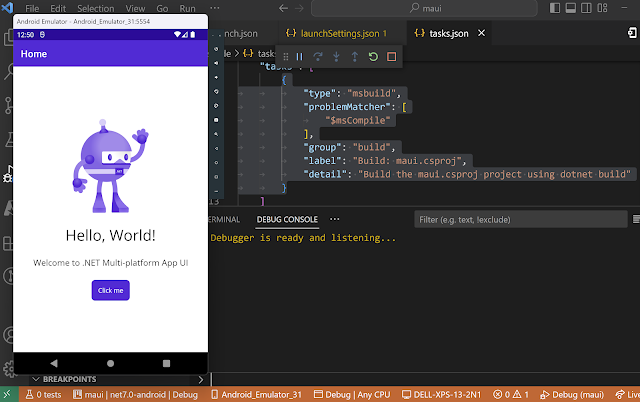Open the Edit menu
Viewport: 640px width, 402px height.
pos(58,8)
